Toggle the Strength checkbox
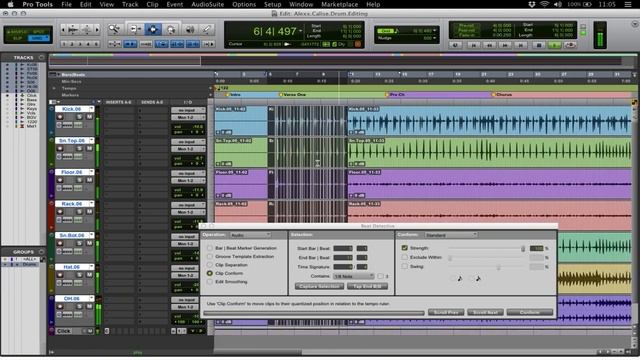The width and height of the screenshot is (640, 360). 404,248
